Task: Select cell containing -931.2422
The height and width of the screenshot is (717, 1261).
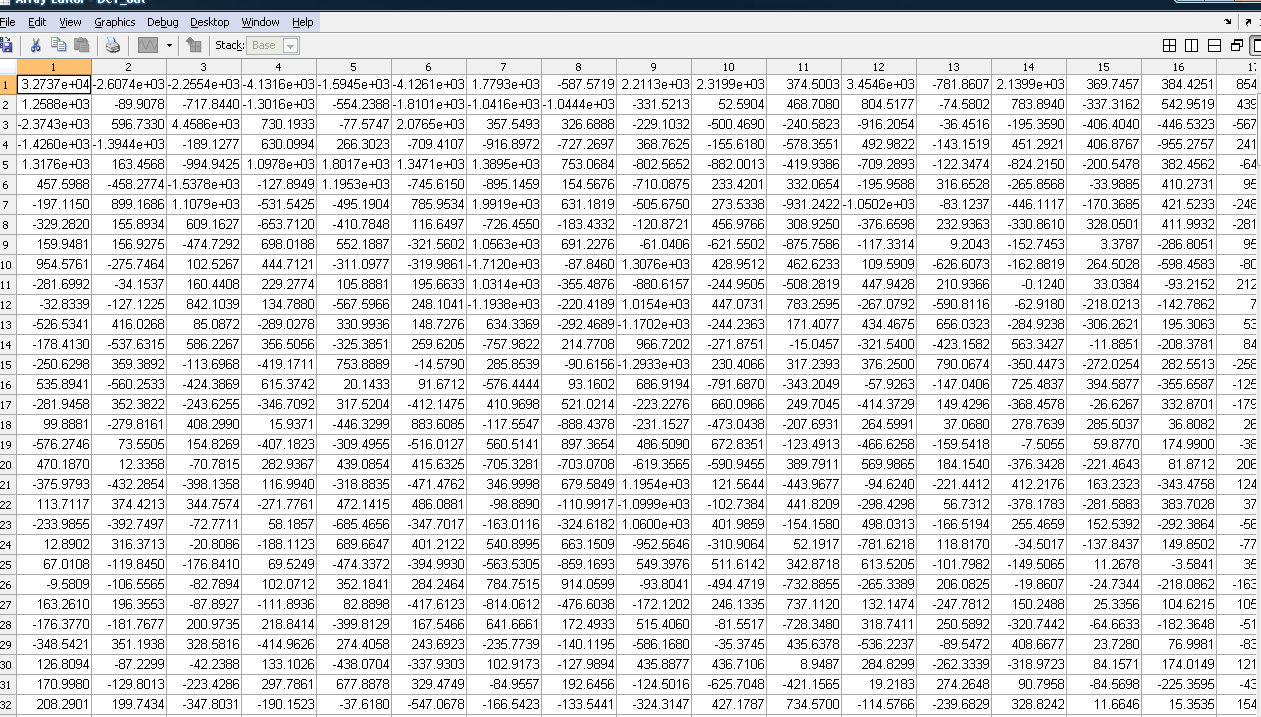Action: [804, 204]
